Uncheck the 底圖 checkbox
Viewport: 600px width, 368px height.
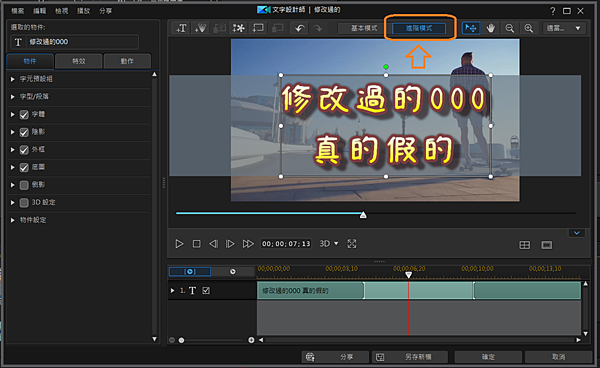coord(24,167)
